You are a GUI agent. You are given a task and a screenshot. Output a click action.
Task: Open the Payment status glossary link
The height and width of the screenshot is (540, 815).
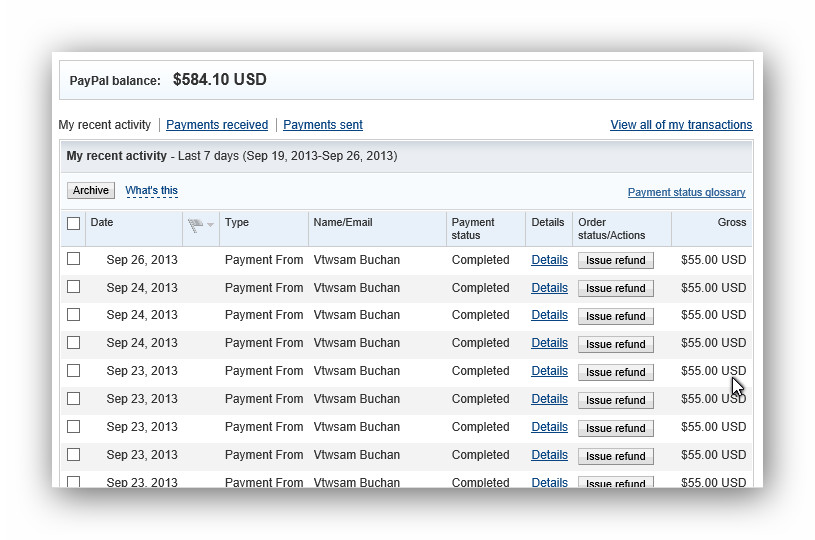[686, 192]
